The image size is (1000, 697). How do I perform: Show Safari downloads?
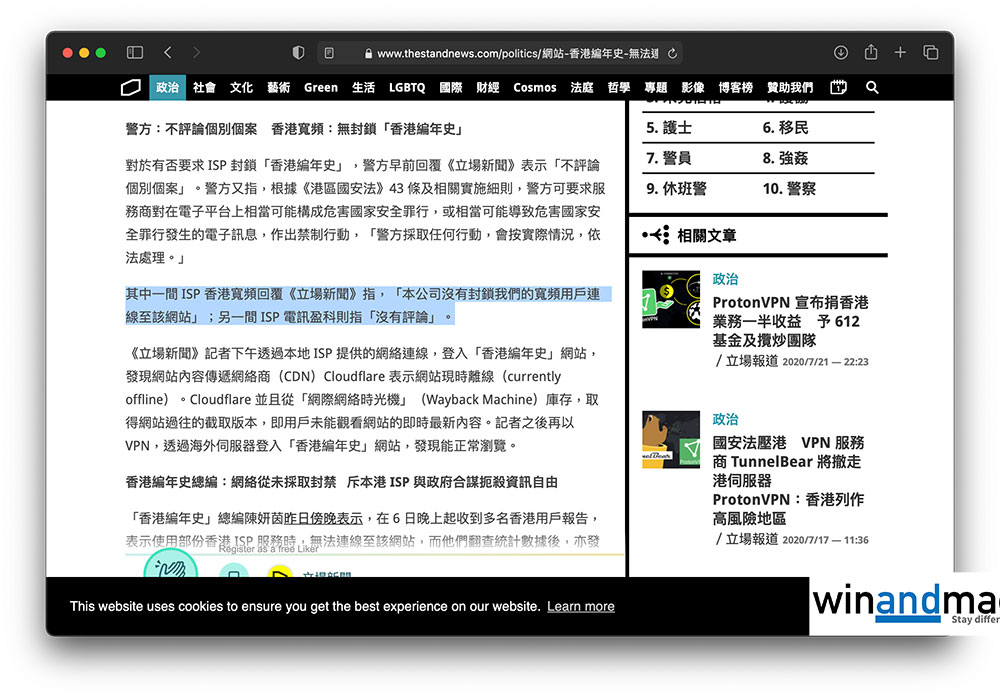click(x=840, y=53)
